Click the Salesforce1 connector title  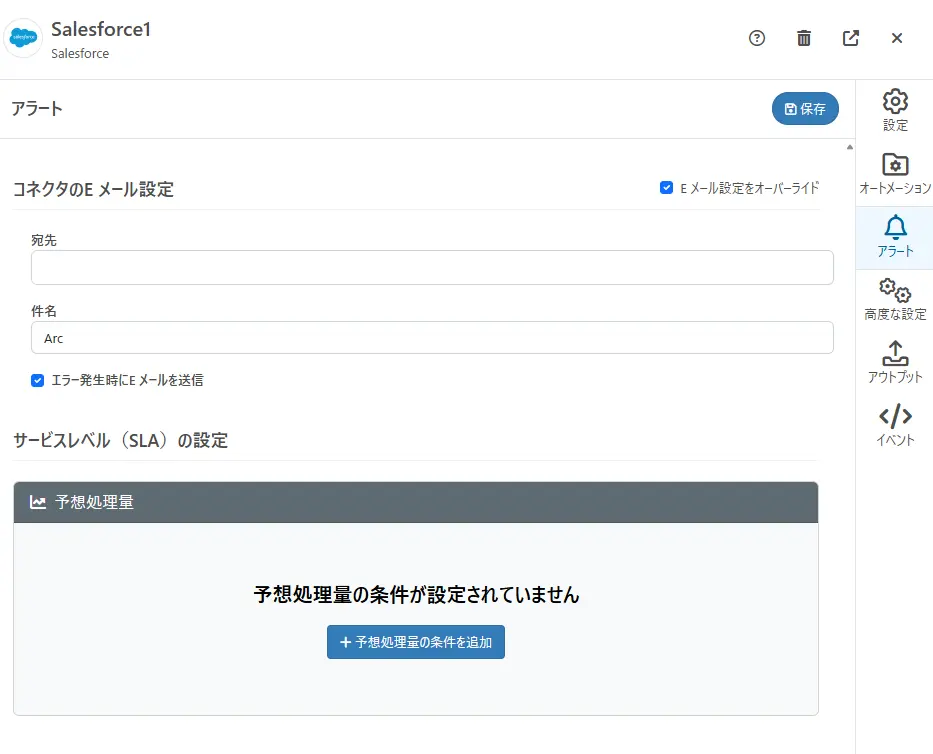pyautogui.click(x=101, y=29)
